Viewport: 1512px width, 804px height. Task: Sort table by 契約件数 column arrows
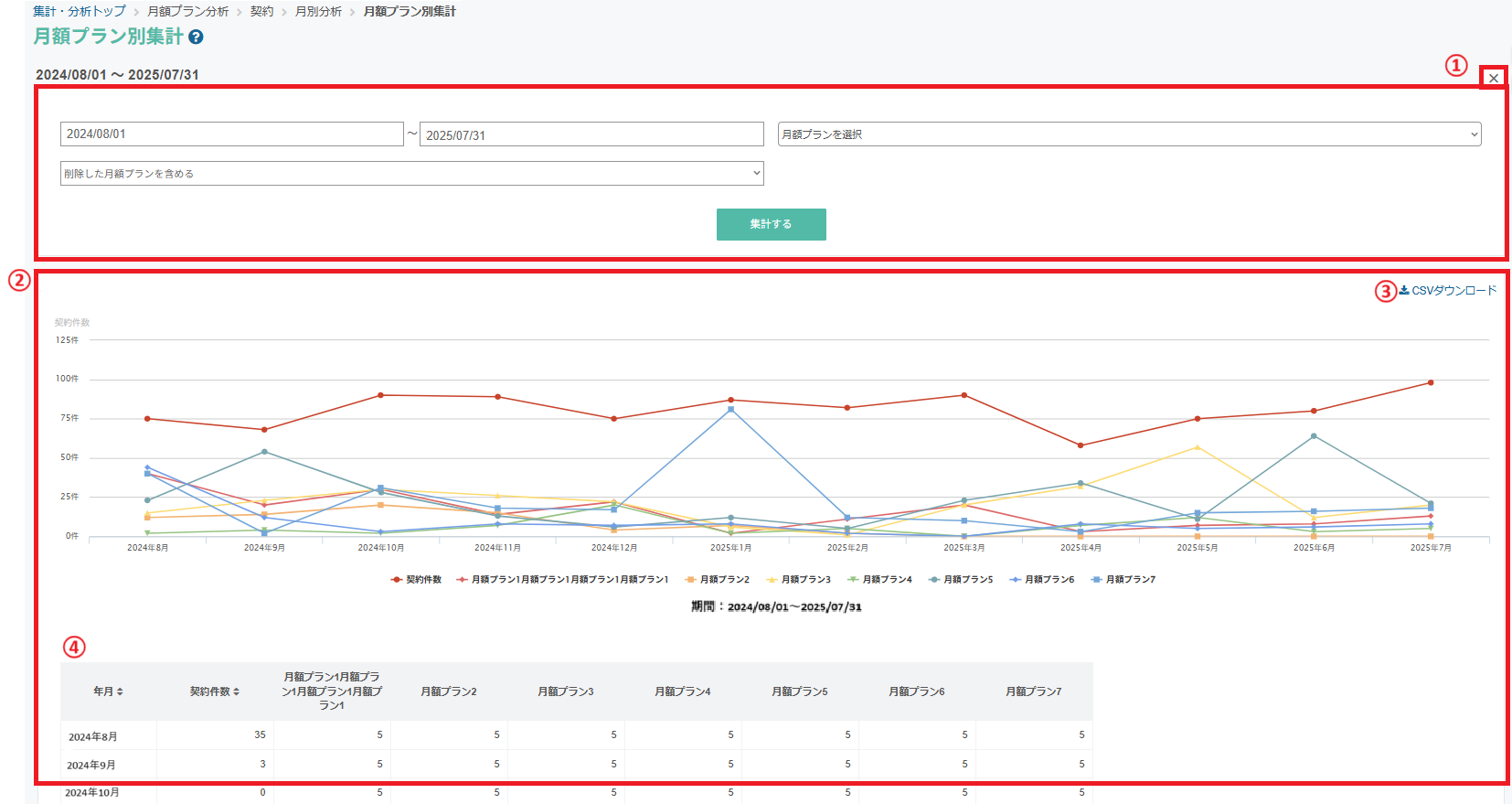click(236, 692)
